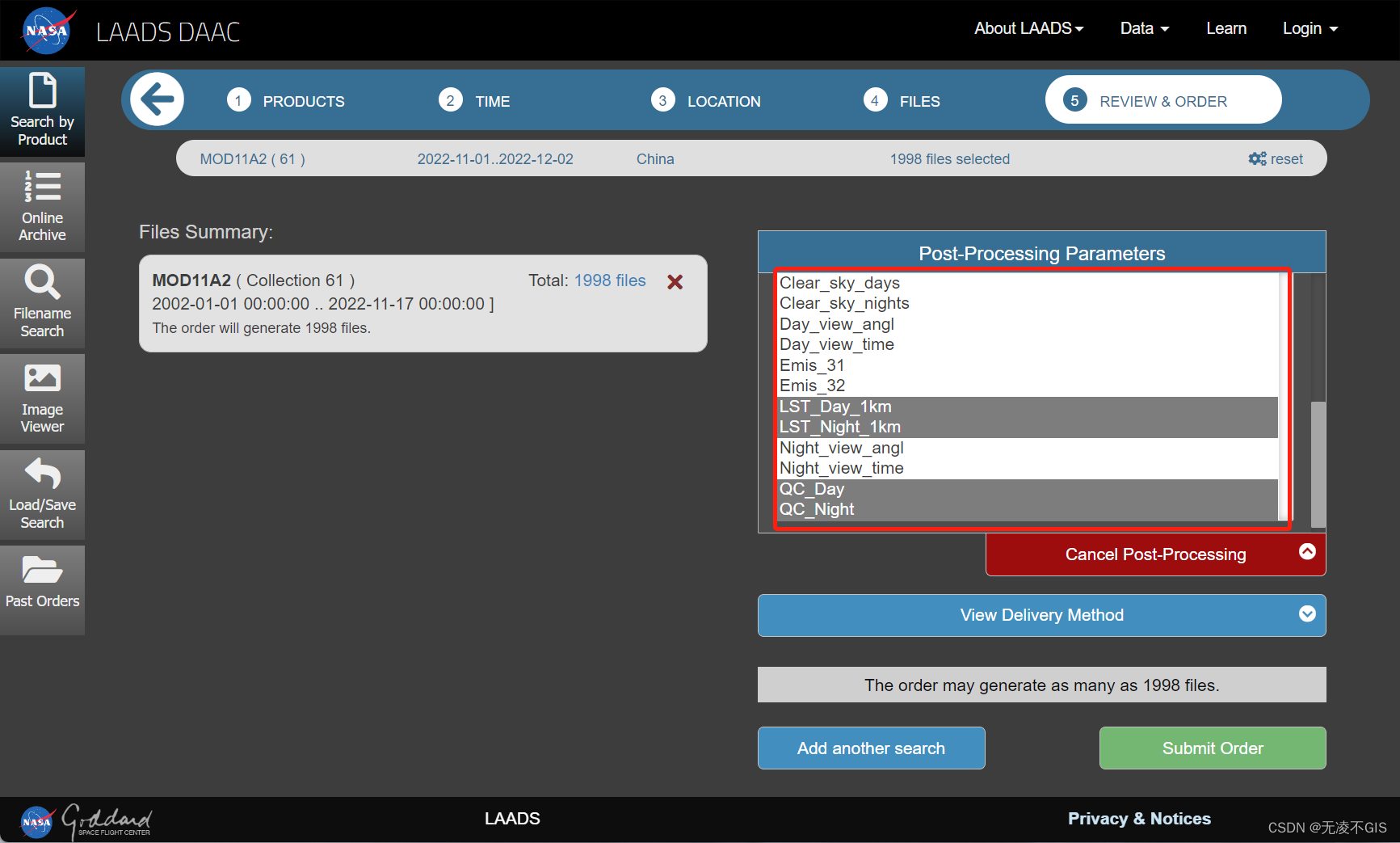Open the LAADS footer link
Viewport: 1400px width, 843px height.
pyautogui.click(x=512, y=819)
